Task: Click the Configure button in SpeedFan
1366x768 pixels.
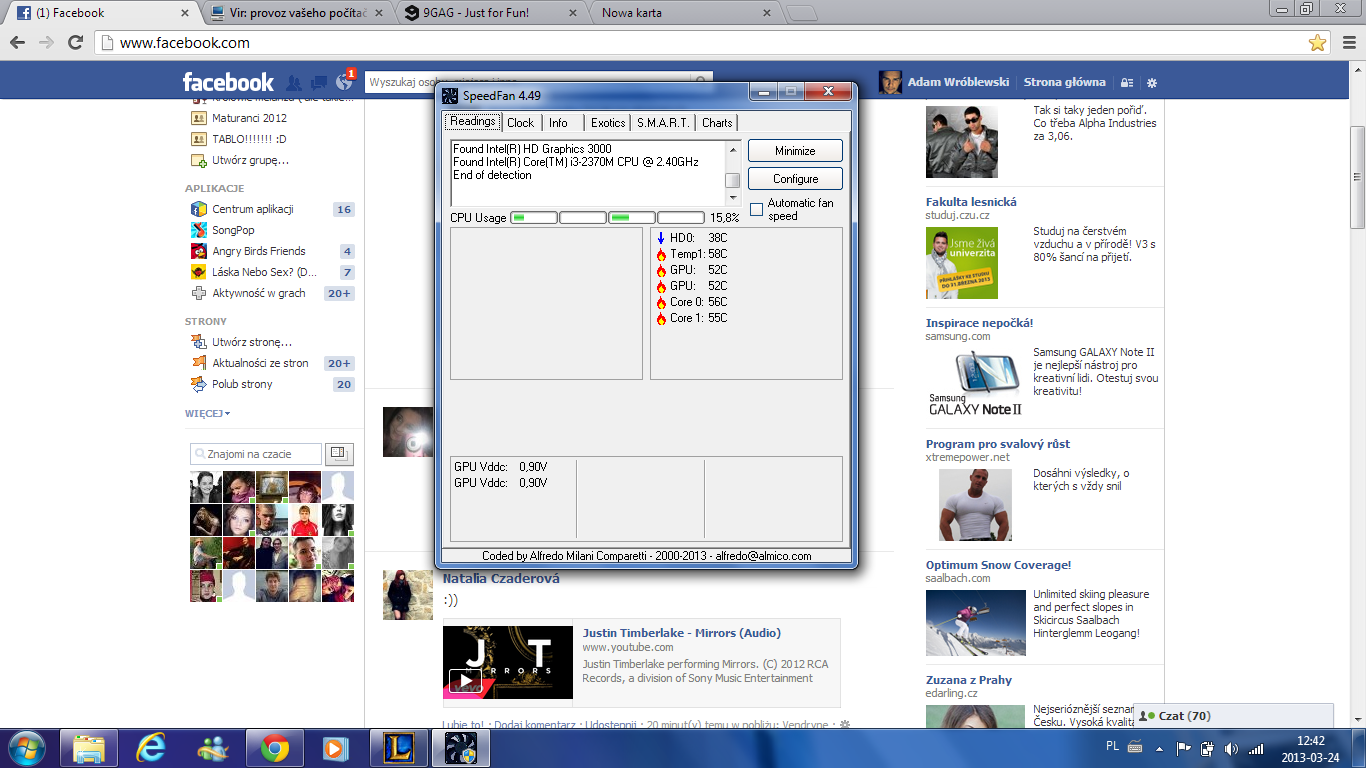Action: coord(795,179)
